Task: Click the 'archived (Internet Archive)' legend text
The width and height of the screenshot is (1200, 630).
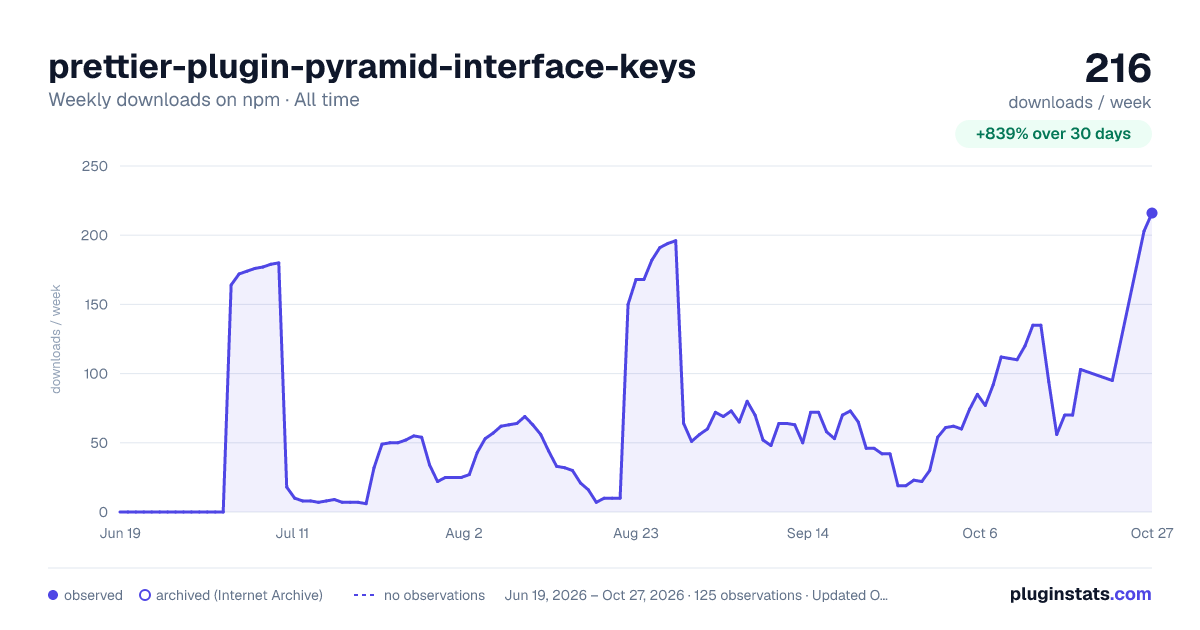Action: click(x=239, y=595)
